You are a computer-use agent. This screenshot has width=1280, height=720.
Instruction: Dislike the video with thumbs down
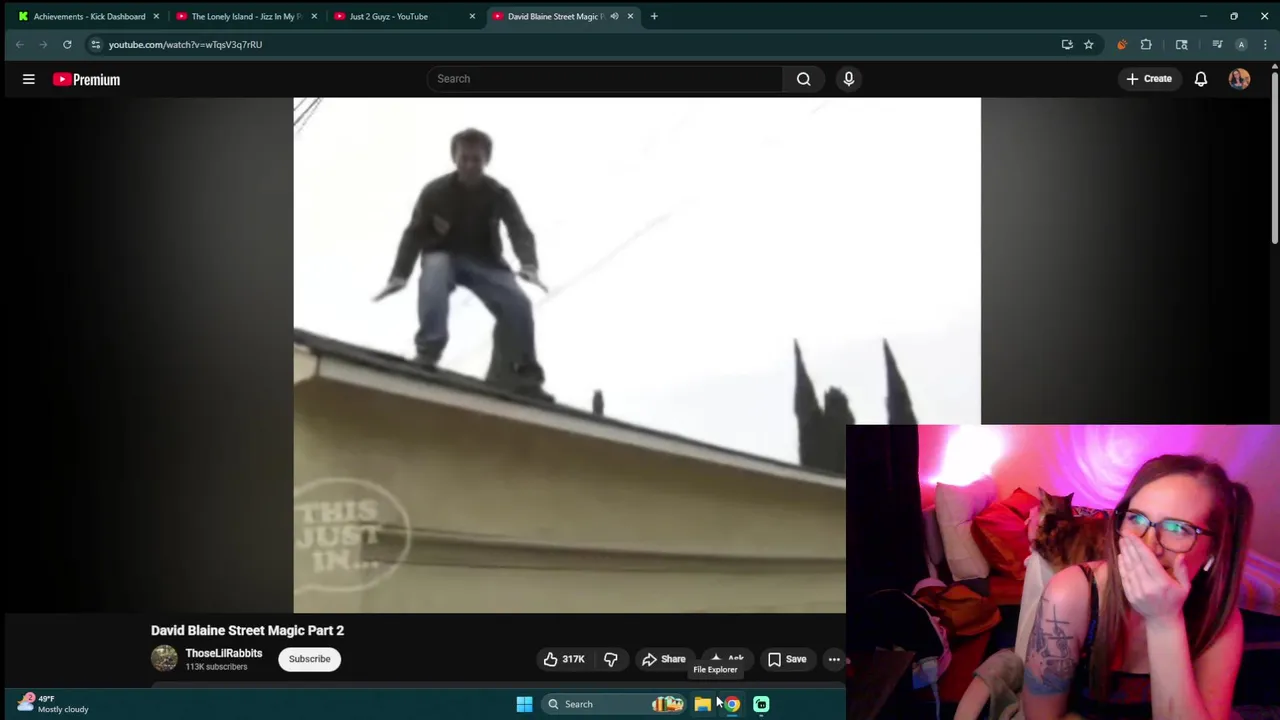tap(611, 659)
